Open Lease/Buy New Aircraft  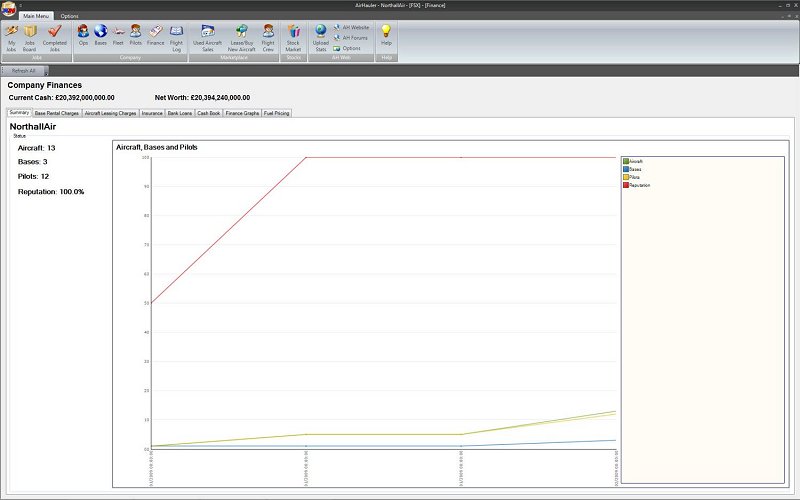pyautogui.click(x=241, y=38)
